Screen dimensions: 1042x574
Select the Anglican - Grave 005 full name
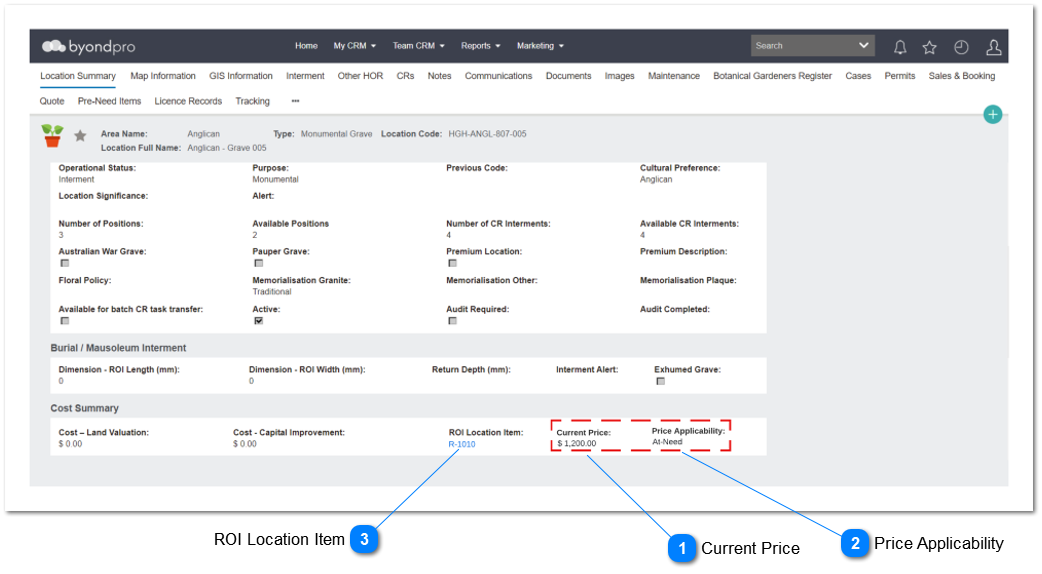click(x=227, y=147)
